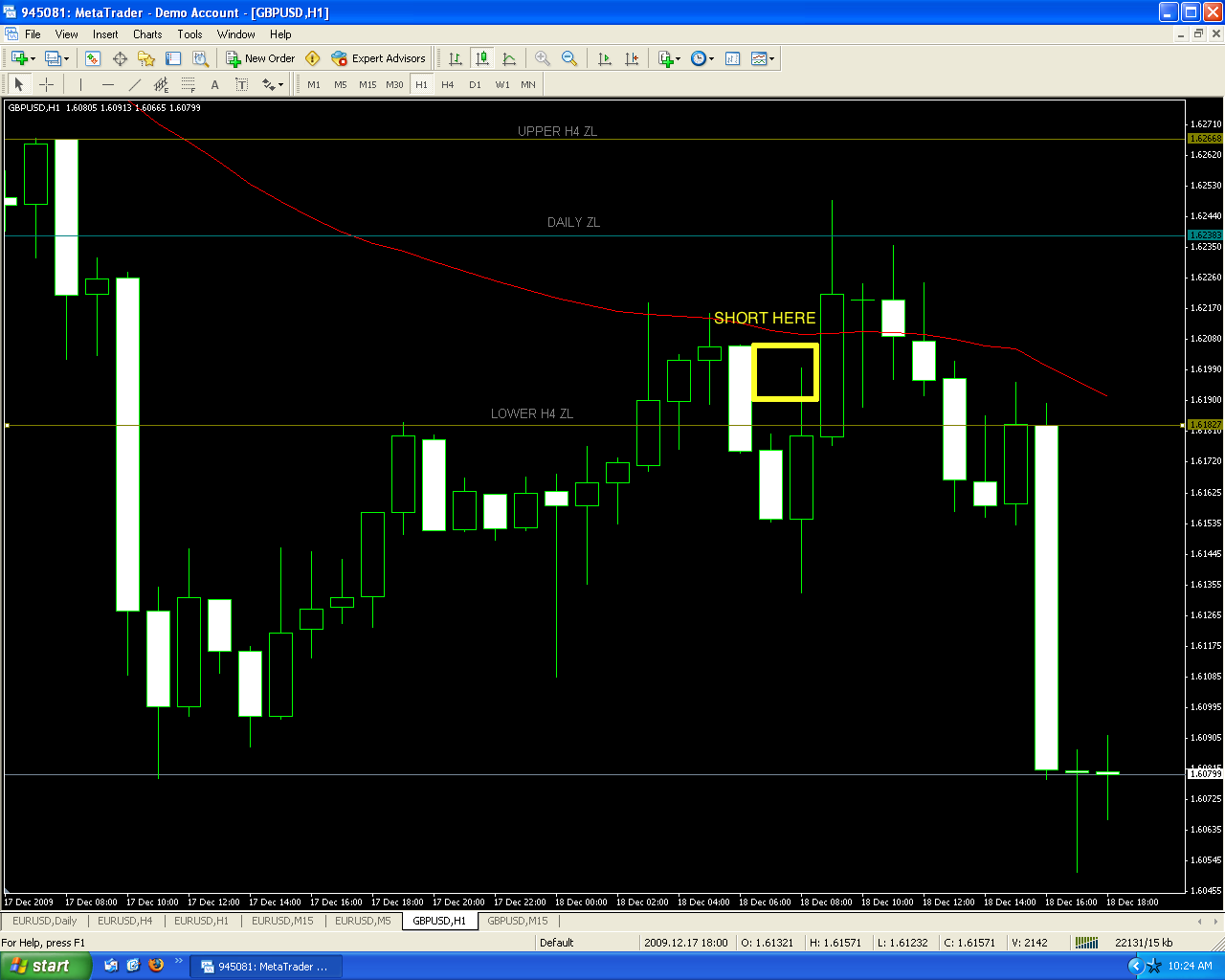1225x980 pixels.
Task: Toggle chart shift from right edge
Action: [632, 58]
